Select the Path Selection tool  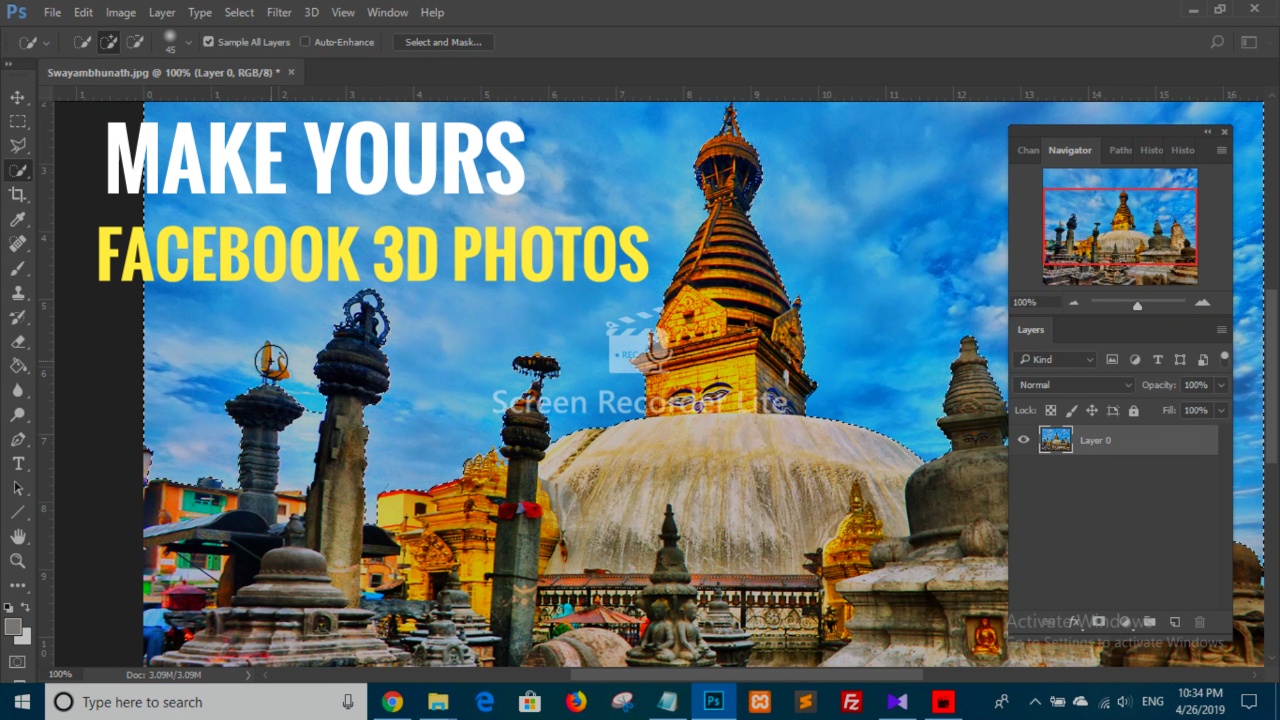(x=18, y=488)
